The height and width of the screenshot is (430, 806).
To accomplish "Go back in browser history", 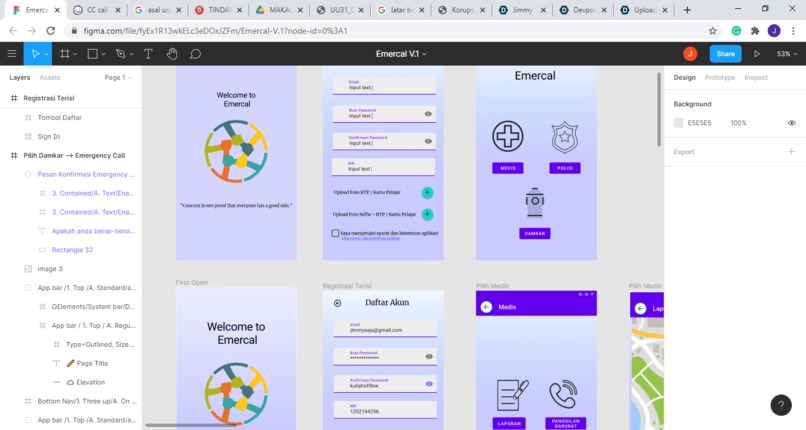I will (x=13, y=31).
